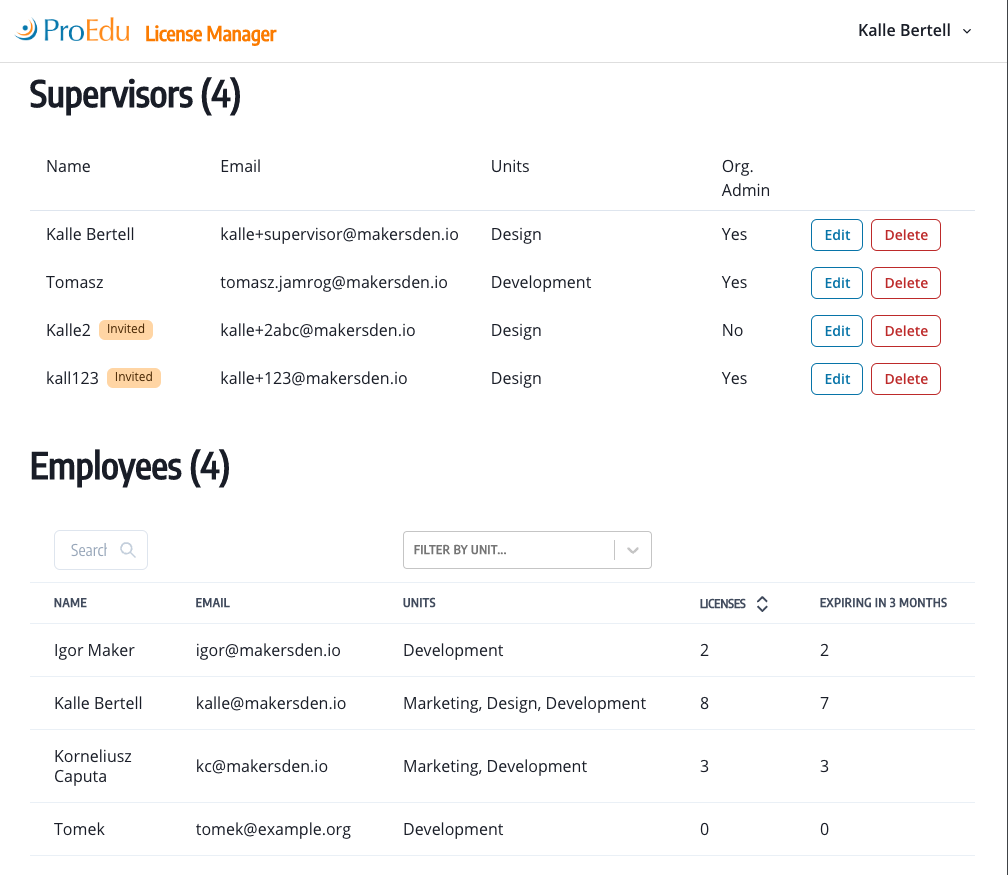Viewport: 1008px width, 875px height.
Task: Edit the kall123 supervisor row
Action: point(836,379)
